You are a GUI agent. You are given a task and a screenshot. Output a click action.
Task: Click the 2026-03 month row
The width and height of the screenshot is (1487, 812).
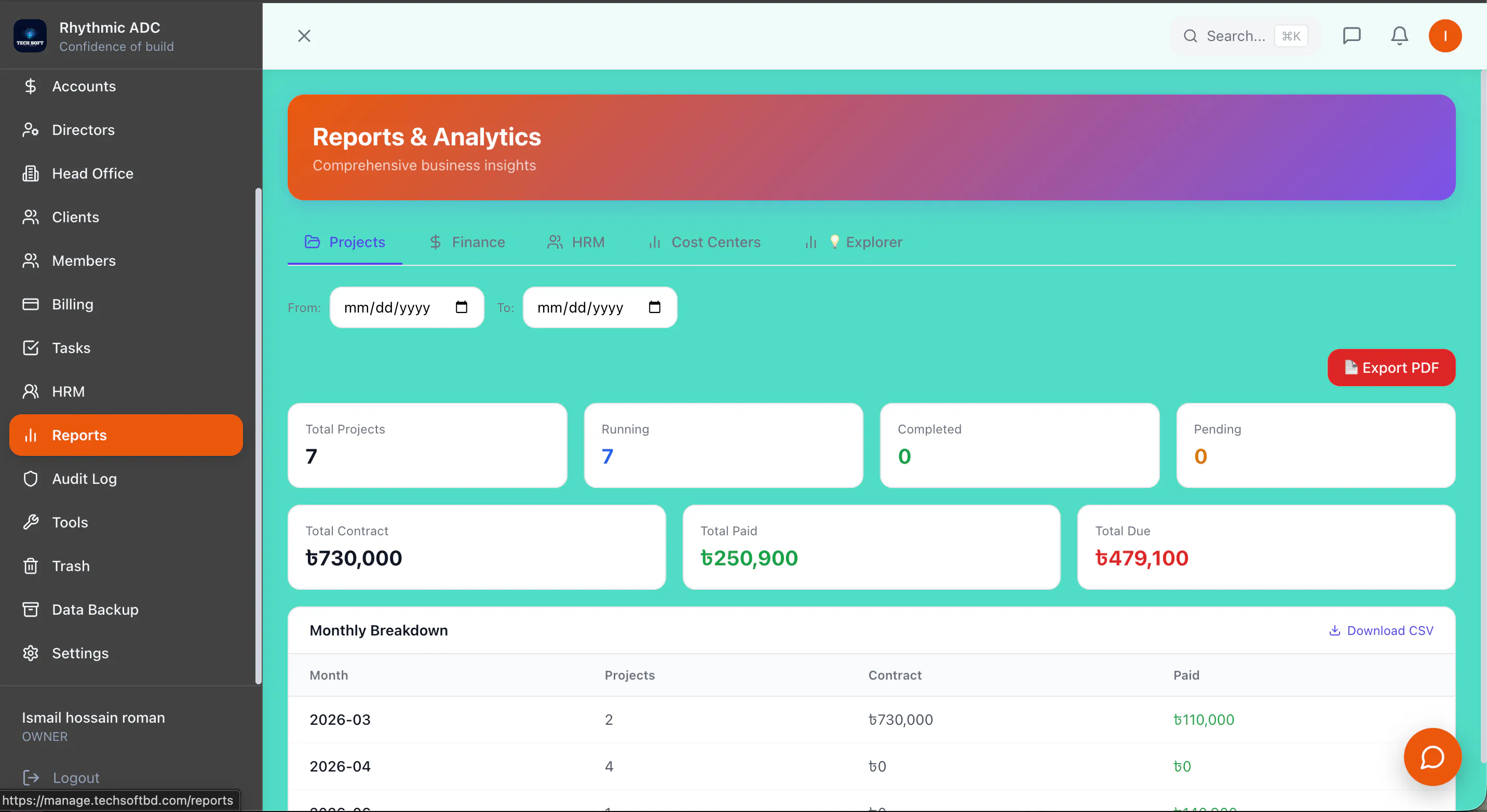click(871, 719)
